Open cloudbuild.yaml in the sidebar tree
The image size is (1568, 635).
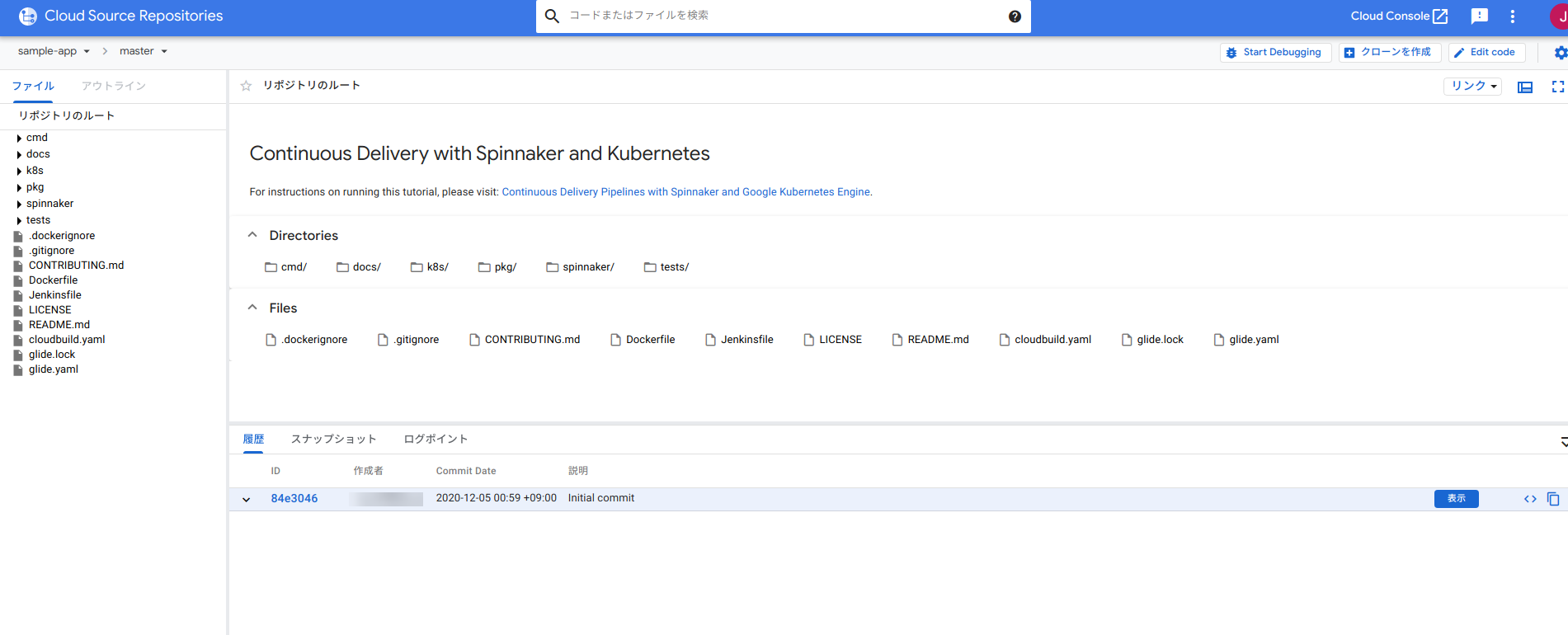67,340
